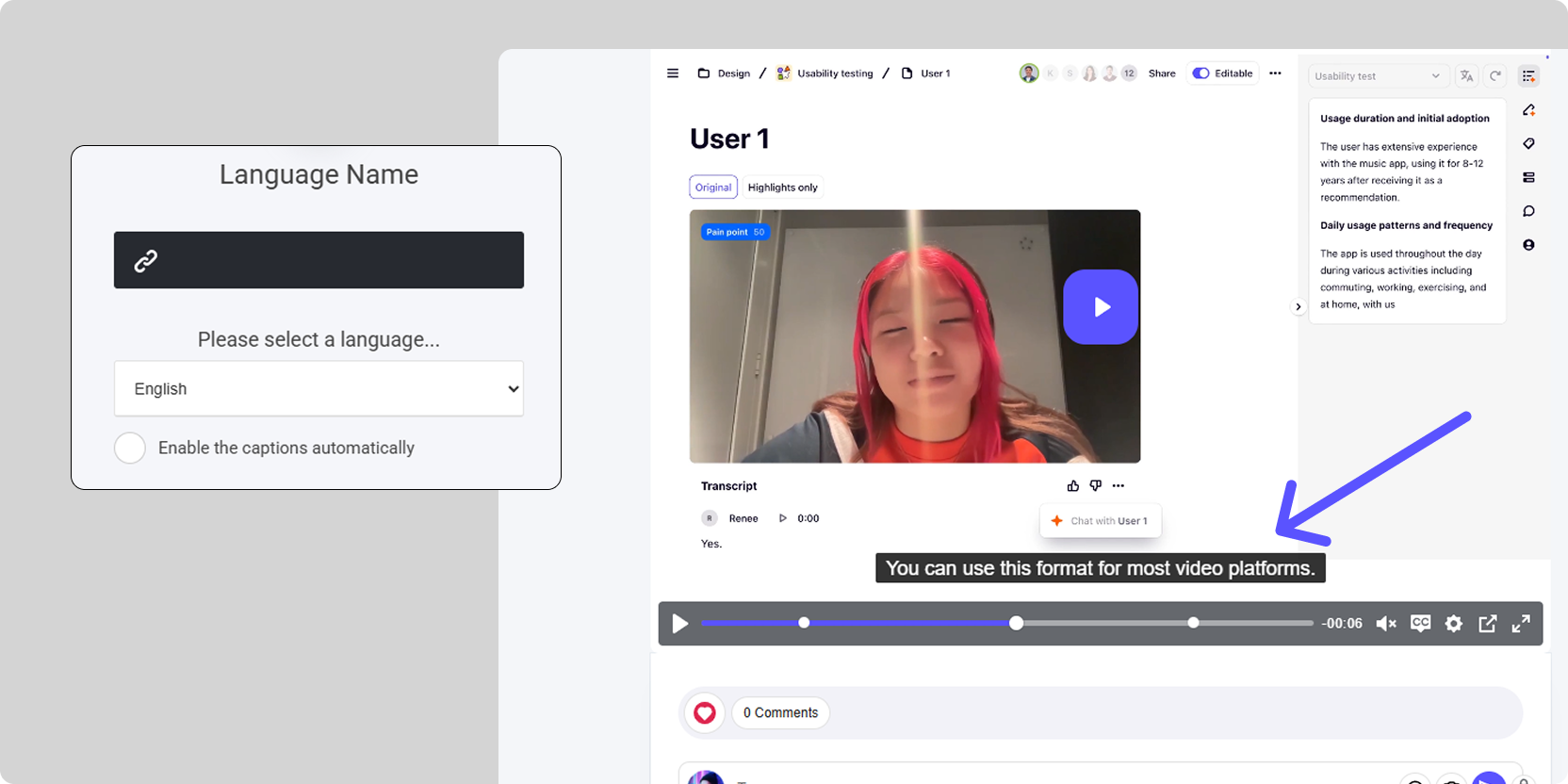The height and width of the screenshot is (784, 1568).
Task: Unmute the video using the speaker icon
Action: (1385, 624)
